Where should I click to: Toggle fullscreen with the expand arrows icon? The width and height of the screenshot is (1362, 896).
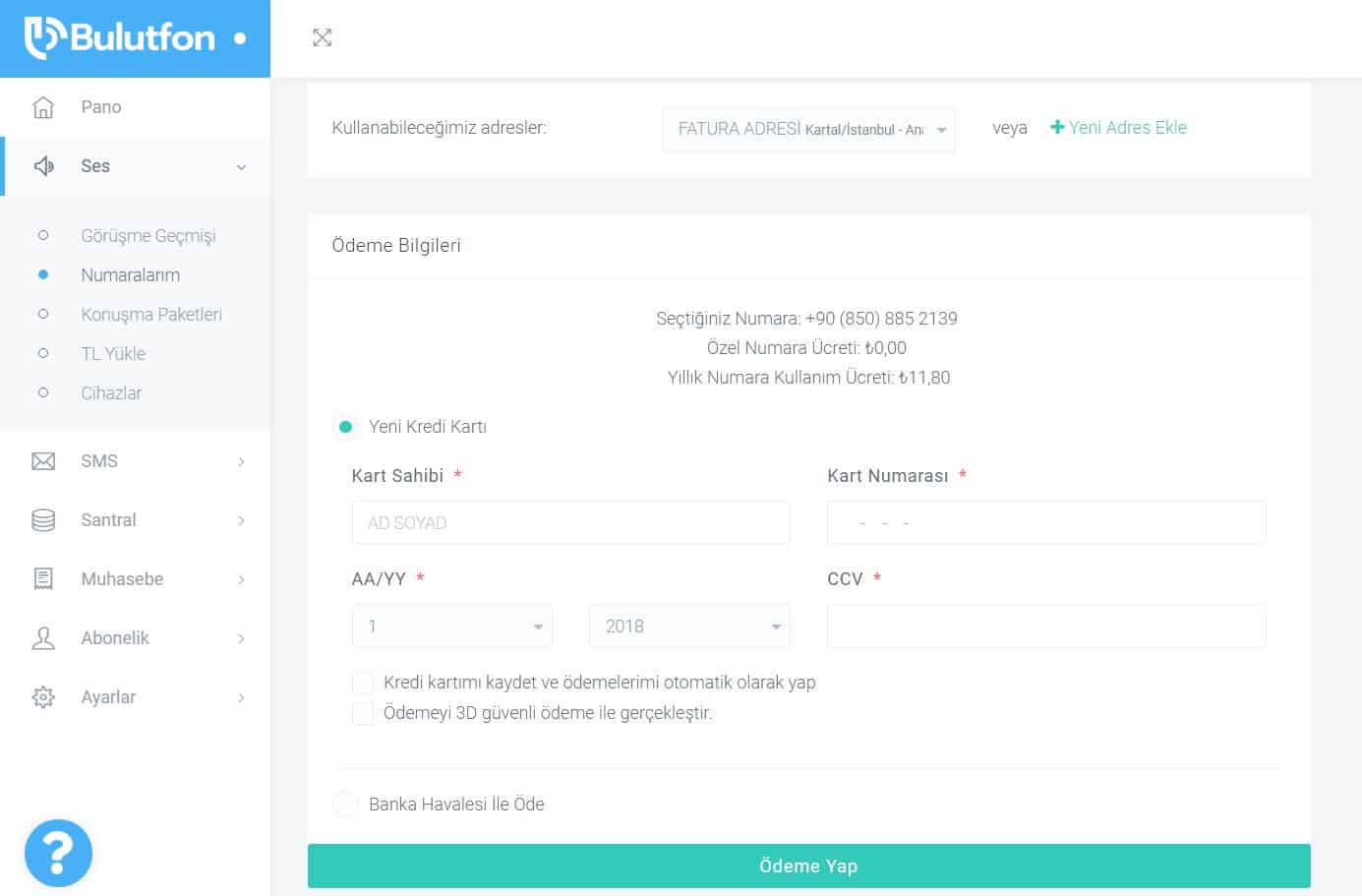click(x=322, y=37)
